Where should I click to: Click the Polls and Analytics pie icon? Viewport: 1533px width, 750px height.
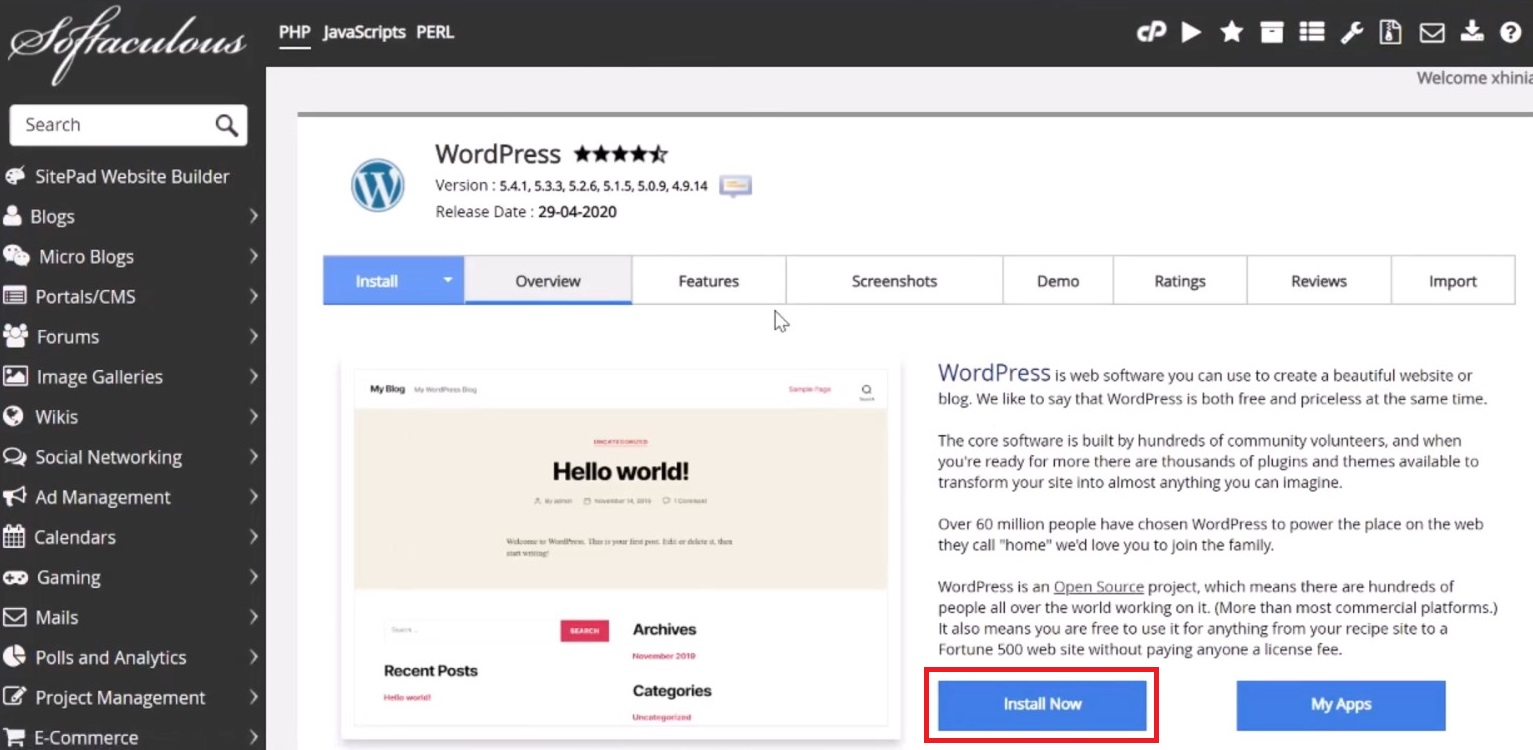[x=14, y=657]
